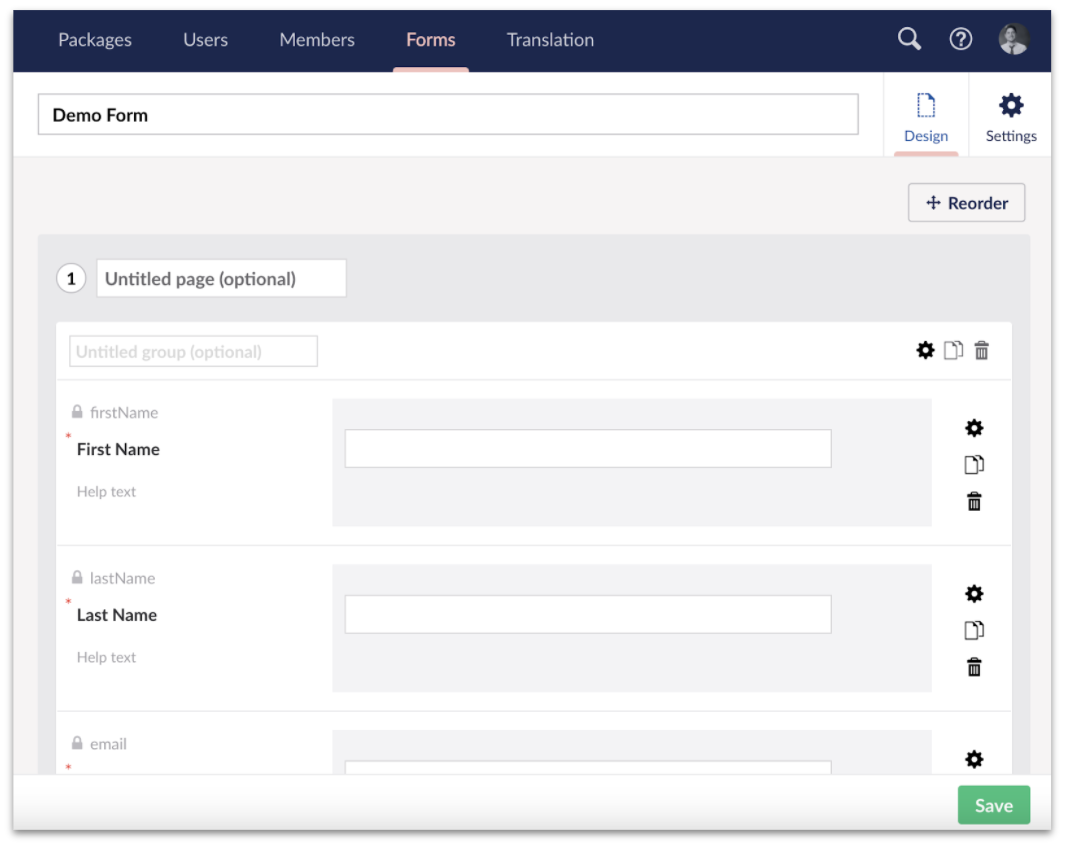Click the Reorder button
Screen dimensions: 1070x850
[966, 203]
